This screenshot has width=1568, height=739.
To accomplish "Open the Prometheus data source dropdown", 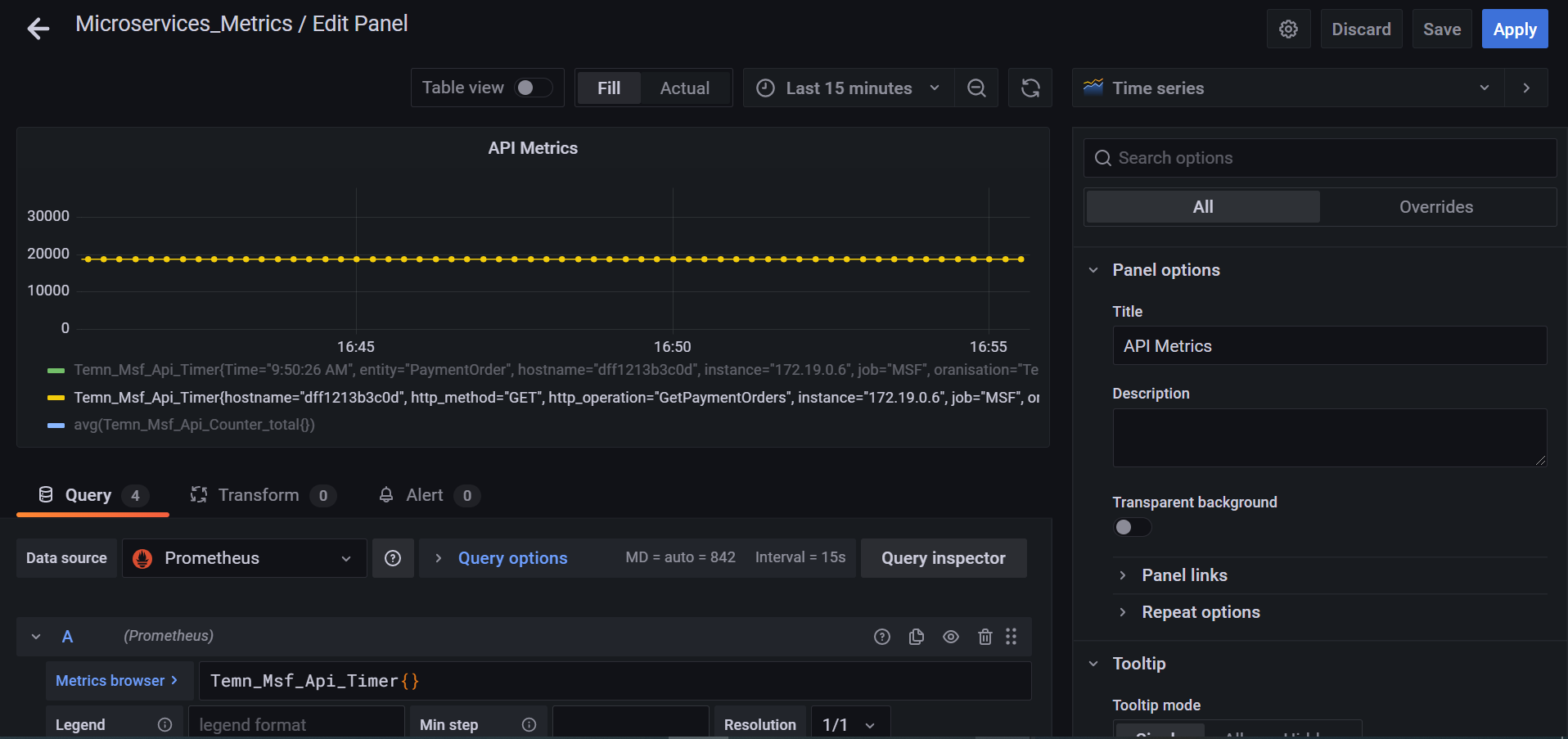I will 244,558.
